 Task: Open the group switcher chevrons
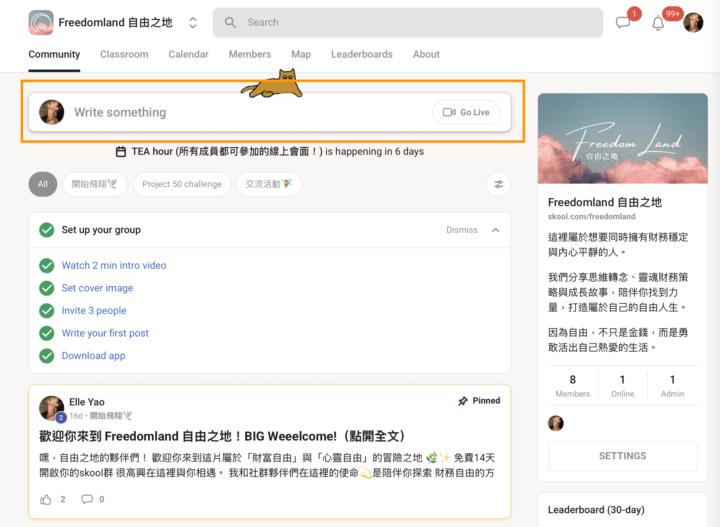tap(193, 22)
